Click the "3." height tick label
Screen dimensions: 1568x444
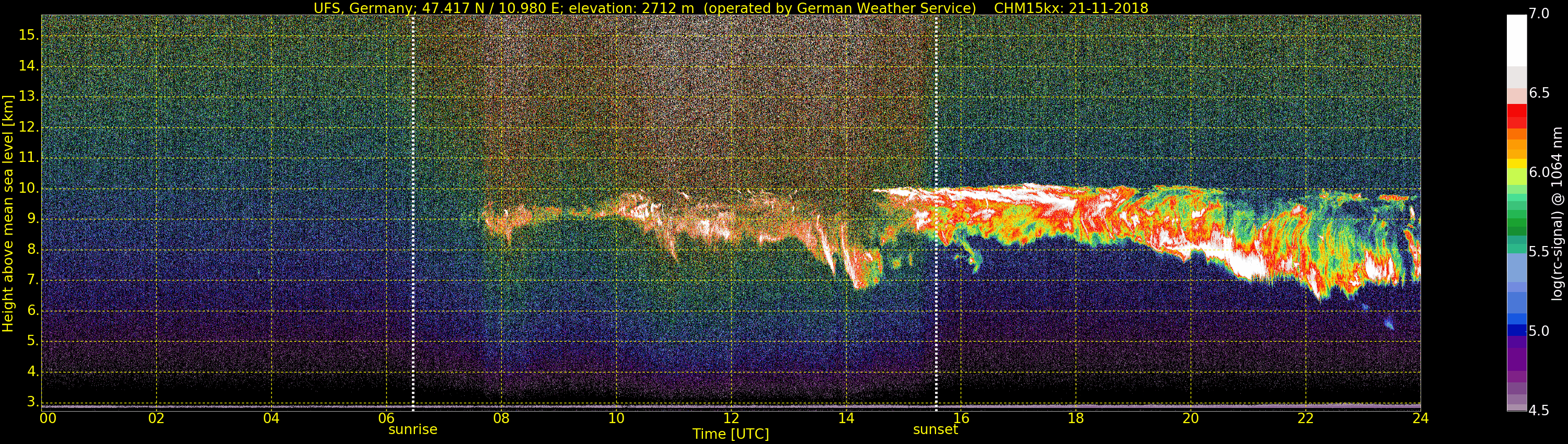coord(32,402)
